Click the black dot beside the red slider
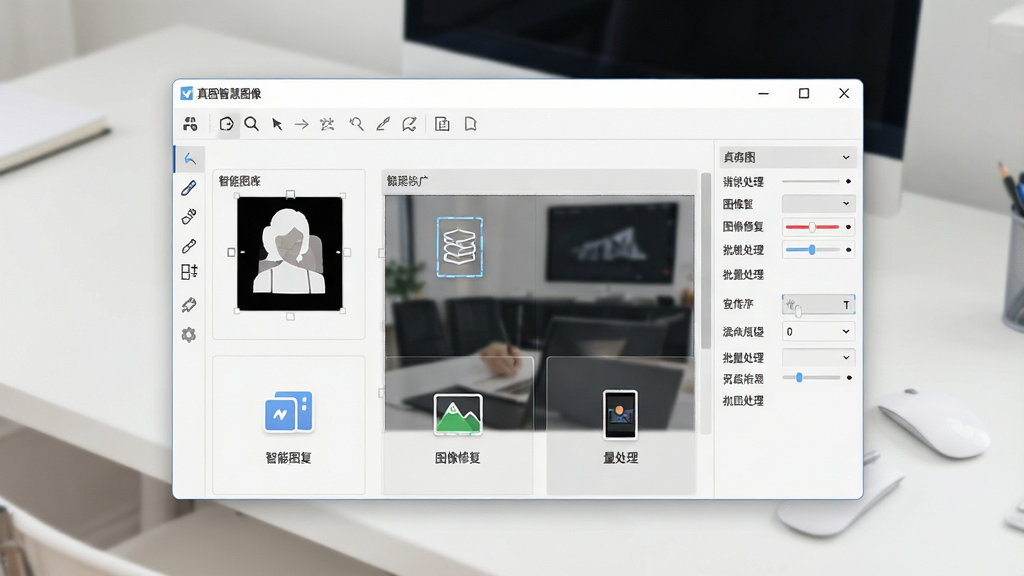Screen dimensions: 1024x576 (x=848, y=227)
